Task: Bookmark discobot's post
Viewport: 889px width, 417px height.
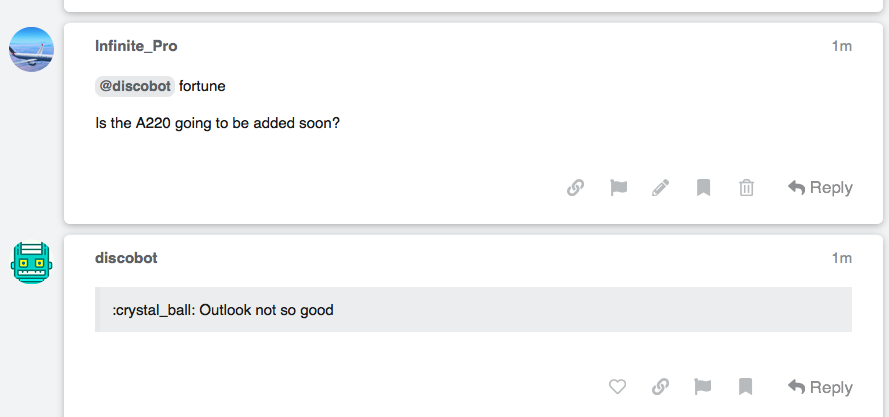Action: pos(745,387)
